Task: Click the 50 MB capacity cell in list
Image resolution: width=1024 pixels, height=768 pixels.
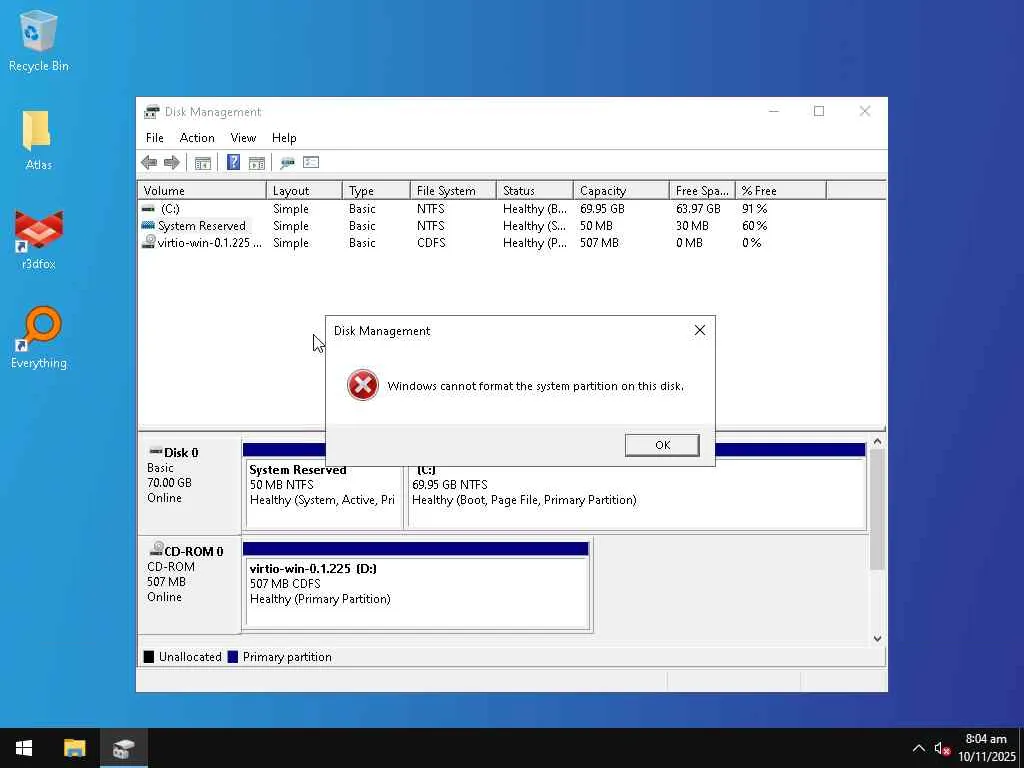Action: pyautogui.click(x=596, y=226)
